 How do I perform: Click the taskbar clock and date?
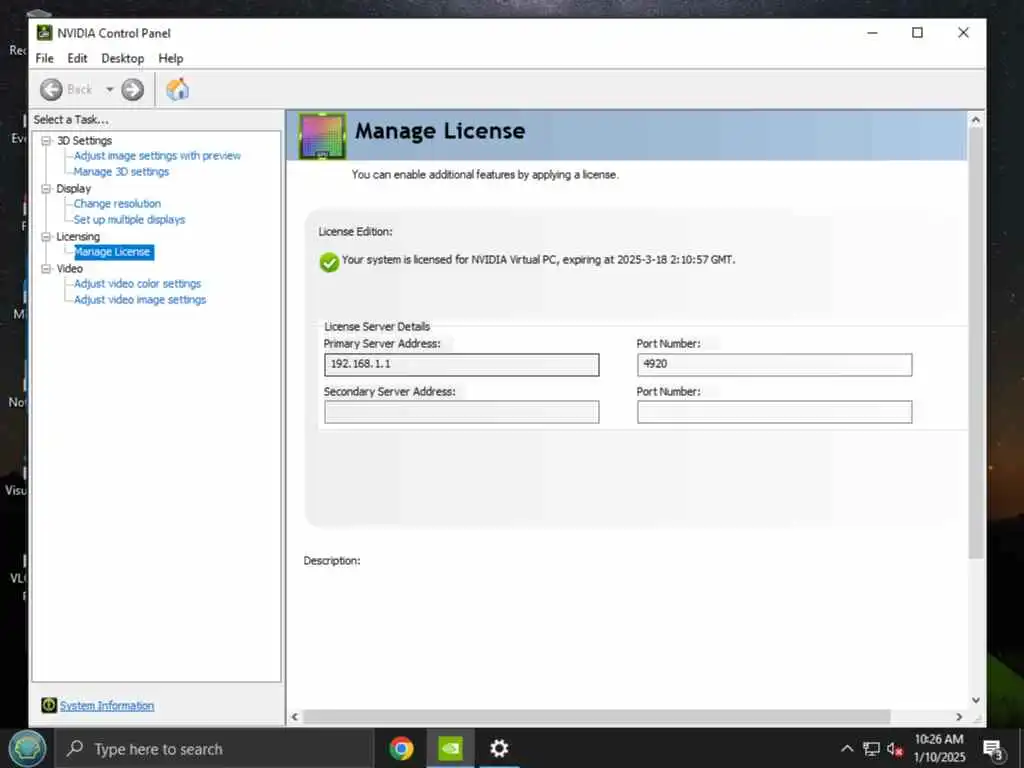(938, 748)
